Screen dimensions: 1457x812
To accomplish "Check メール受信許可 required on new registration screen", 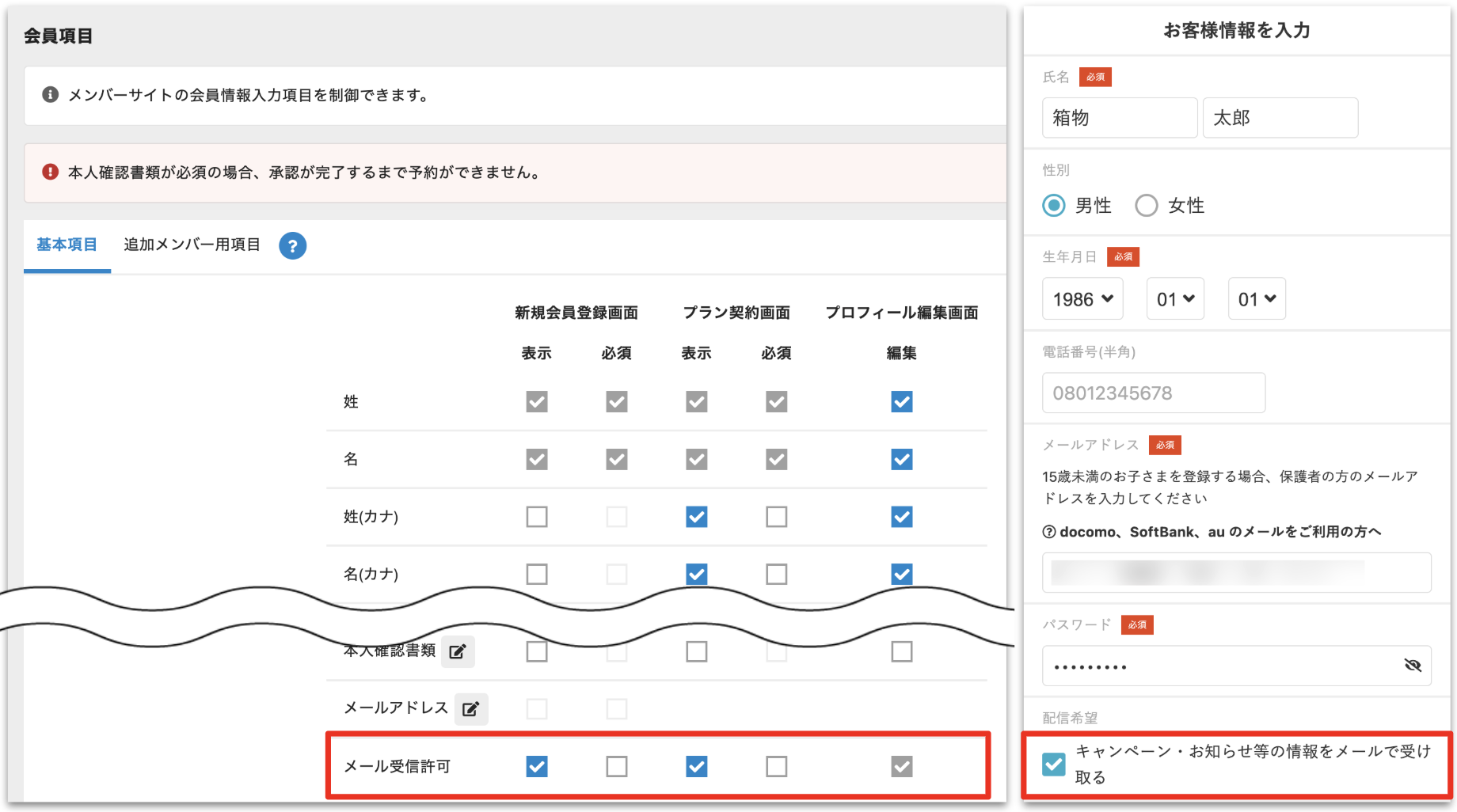I will pyautogui.click(x=617, y=766).
